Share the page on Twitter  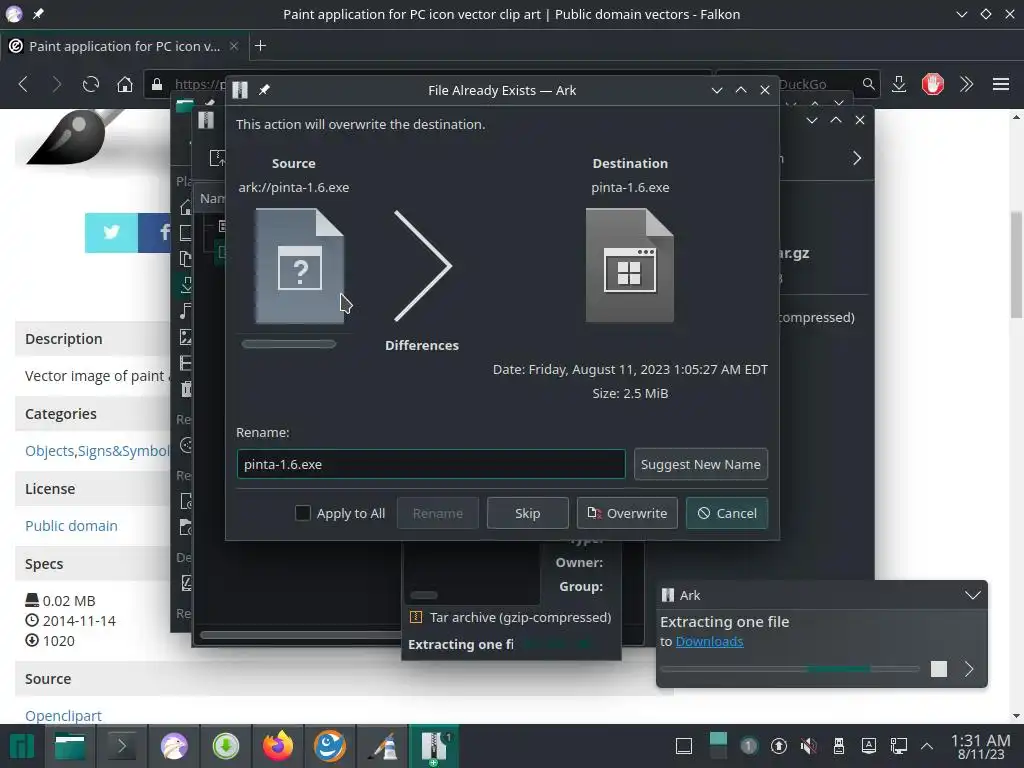coord(112,232)
